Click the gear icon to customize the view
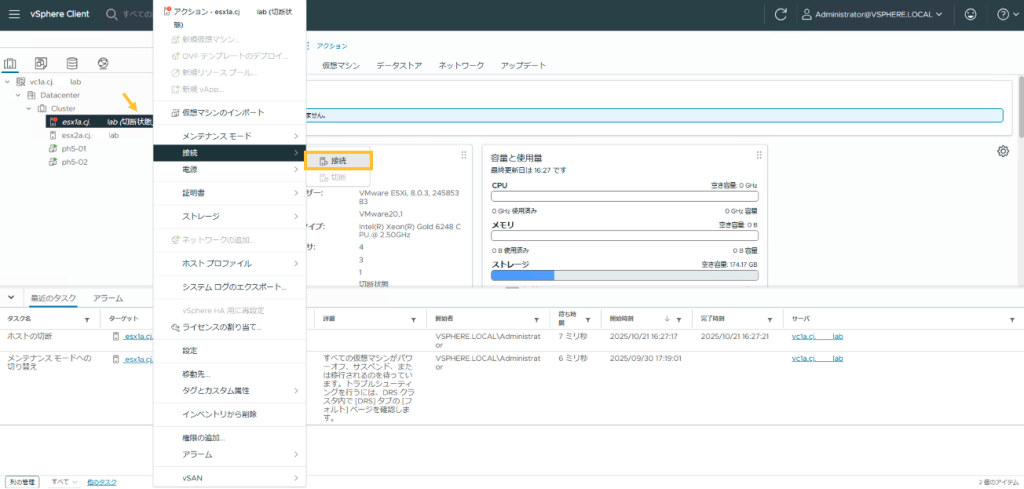 [1003, 151]
